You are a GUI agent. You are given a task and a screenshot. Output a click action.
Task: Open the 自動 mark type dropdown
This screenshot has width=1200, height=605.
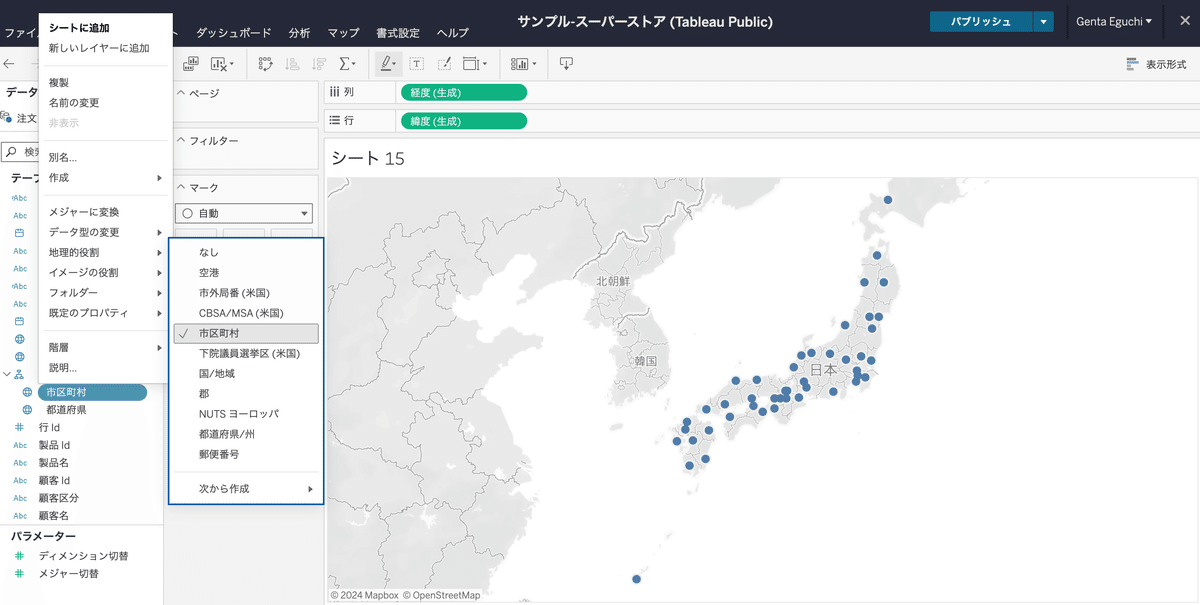click(244, 213)
